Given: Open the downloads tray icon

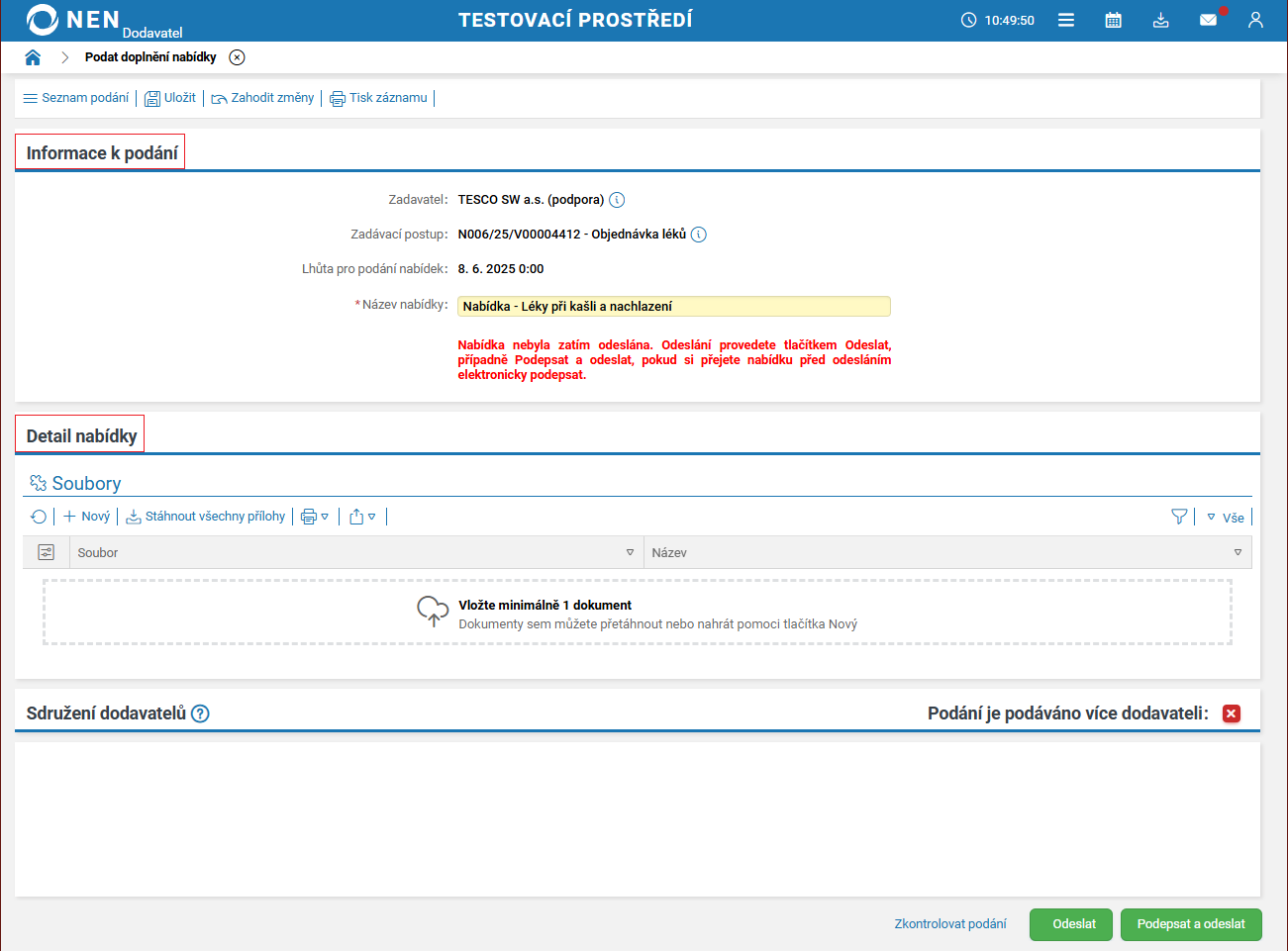Looking at the screenshot, I should coord(1161,20).
